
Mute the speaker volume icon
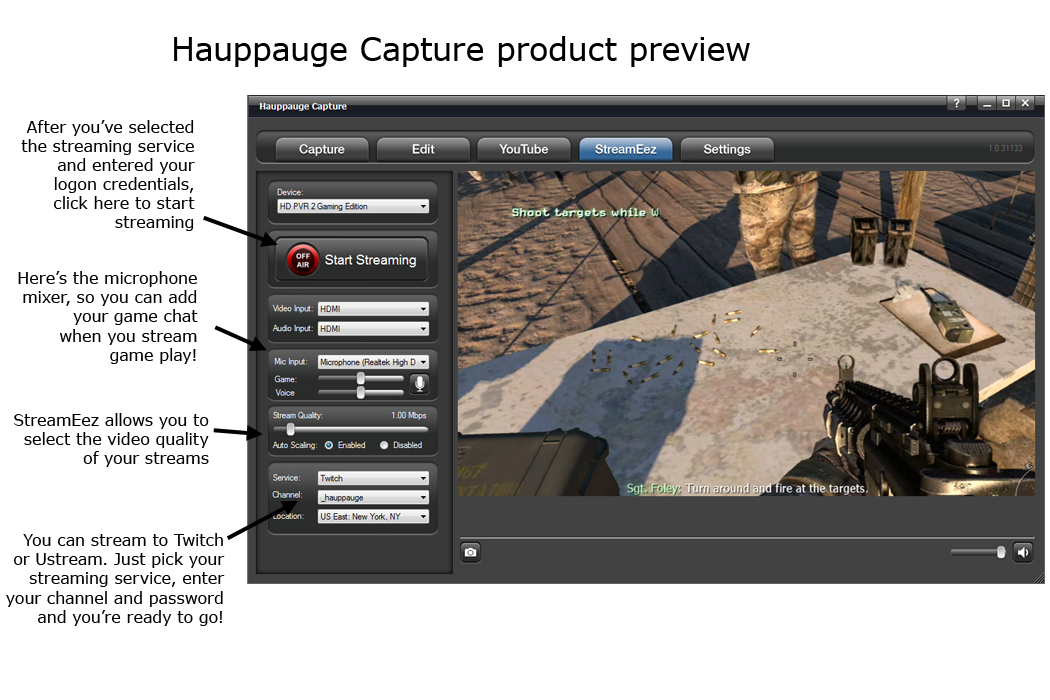coord(1023,552)
